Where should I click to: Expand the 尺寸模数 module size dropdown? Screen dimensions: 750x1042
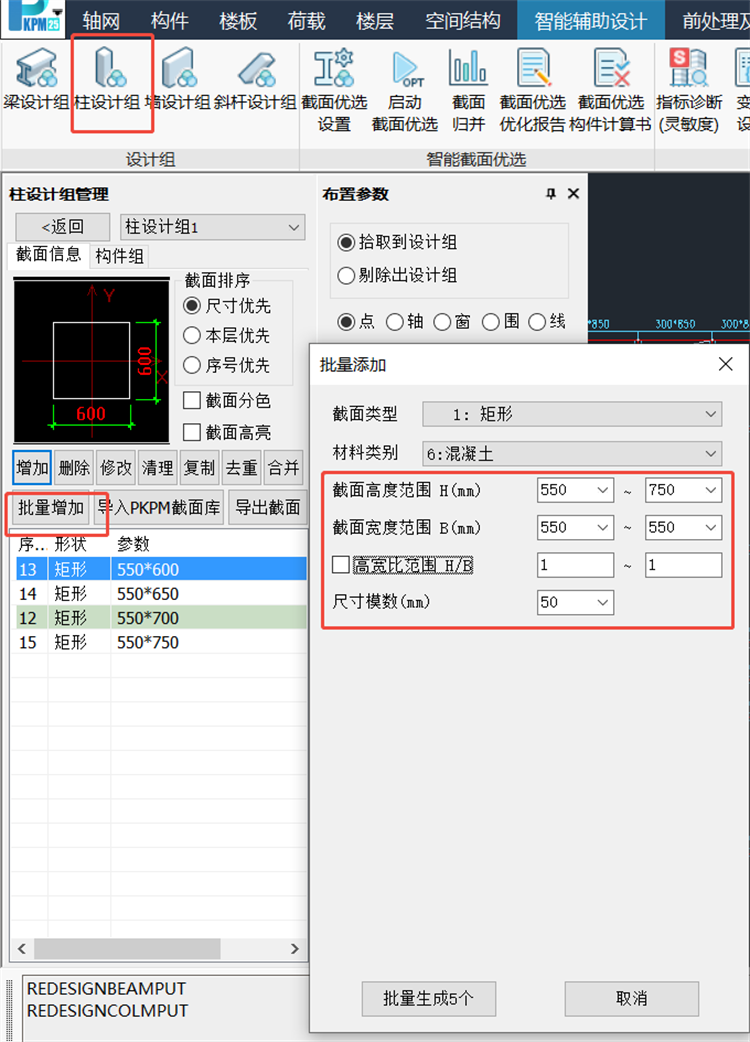coord(575,603)
